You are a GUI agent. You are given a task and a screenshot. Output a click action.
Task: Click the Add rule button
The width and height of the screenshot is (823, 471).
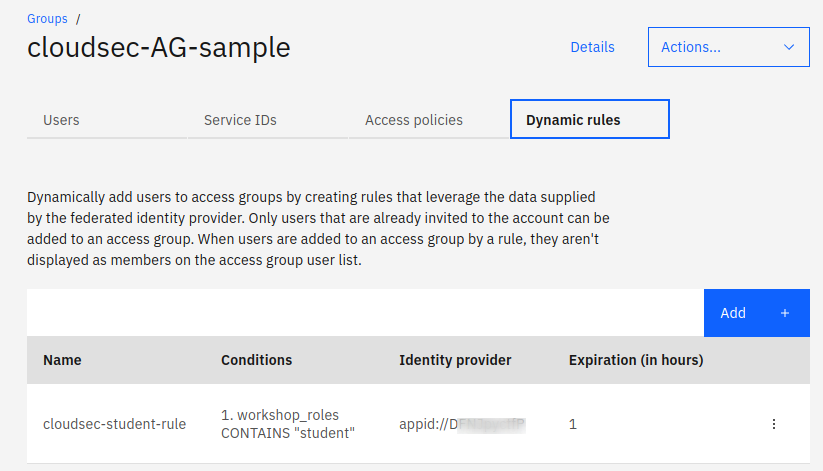[756, 313]
